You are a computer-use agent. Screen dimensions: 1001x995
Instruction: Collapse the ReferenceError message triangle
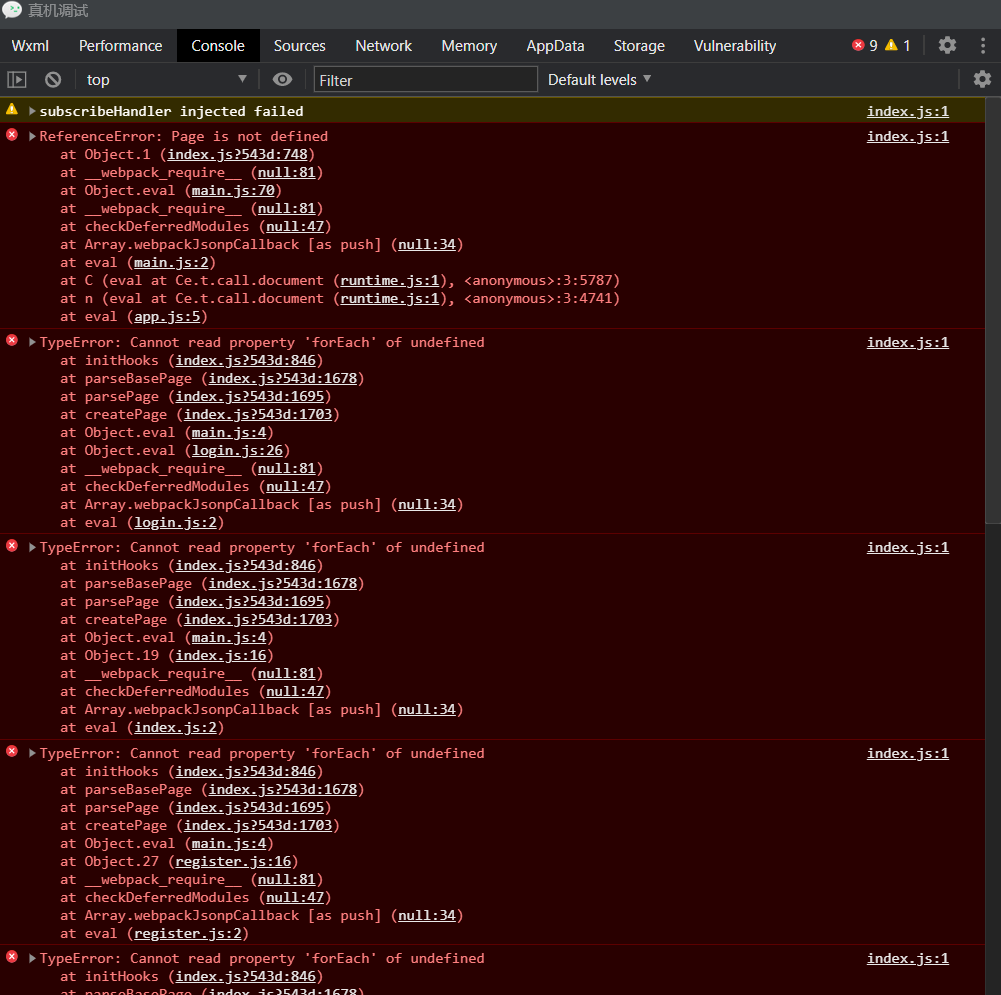pyautogui.click(x=31, y=136)
